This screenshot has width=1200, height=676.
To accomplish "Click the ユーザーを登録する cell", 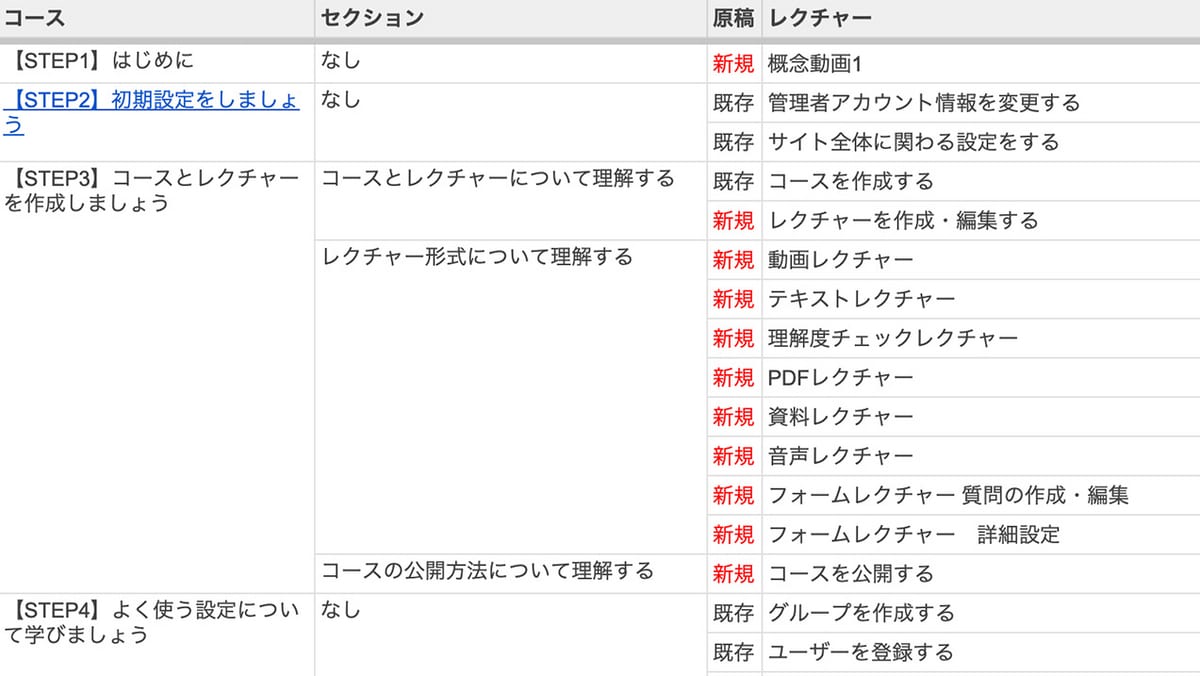I will (980, 653).
